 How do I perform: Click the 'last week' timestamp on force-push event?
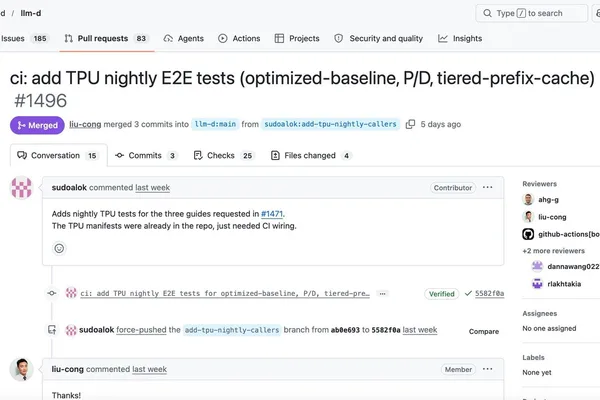[x=420, y=330]
